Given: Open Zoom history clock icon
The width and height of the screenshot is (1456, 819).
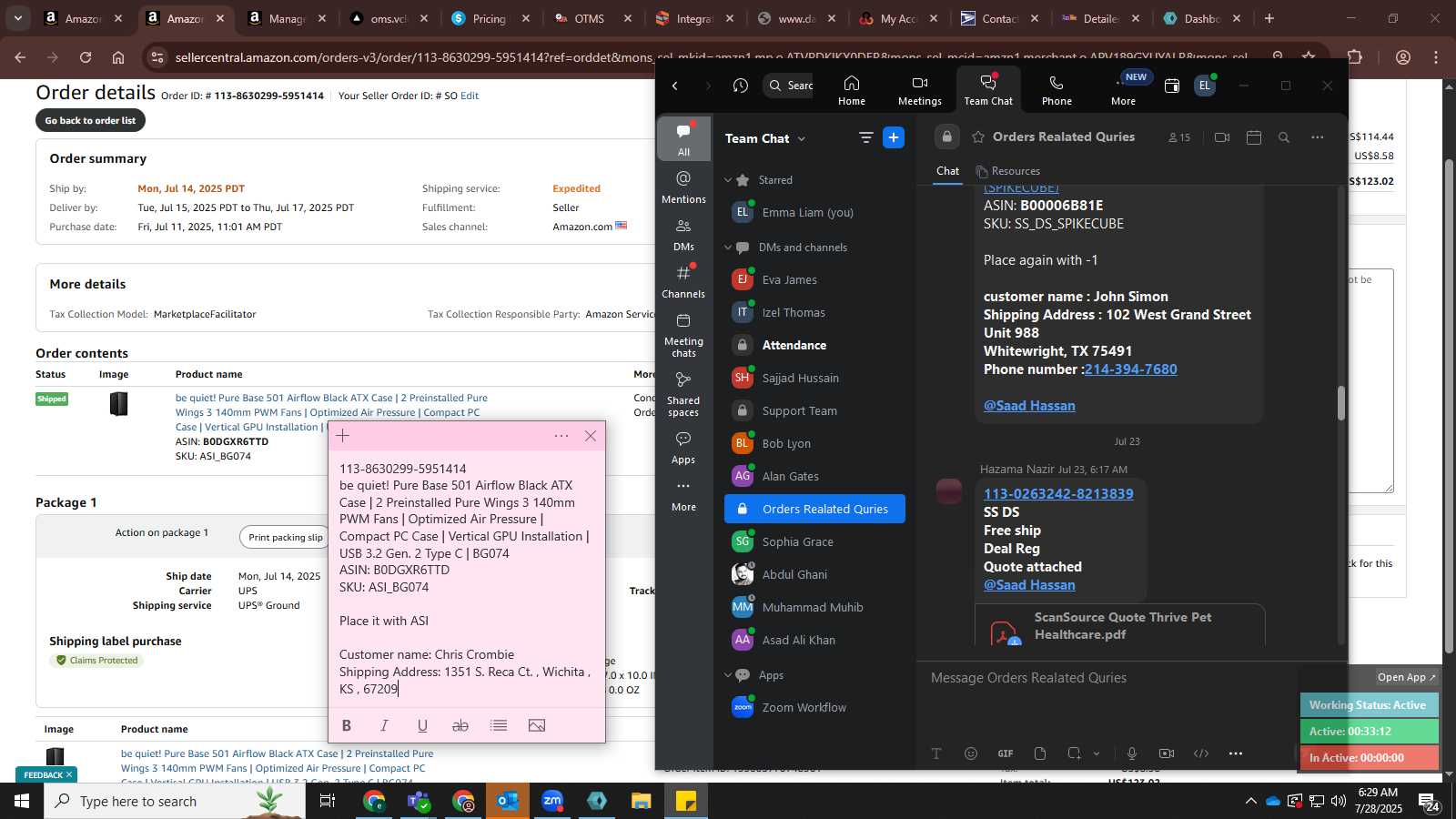Looking at the screenshot, I should coord(741,86).
